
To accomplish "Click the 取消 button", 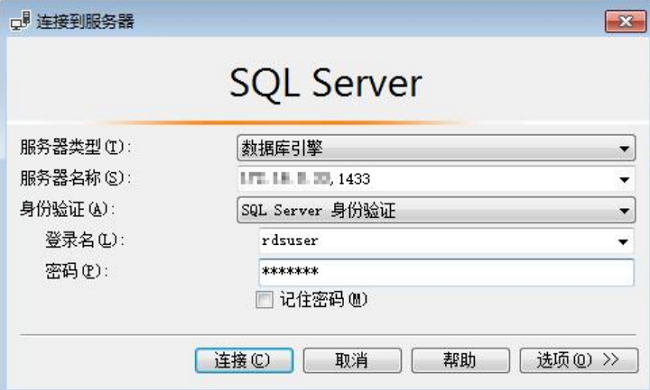I will tap(352, 360).
